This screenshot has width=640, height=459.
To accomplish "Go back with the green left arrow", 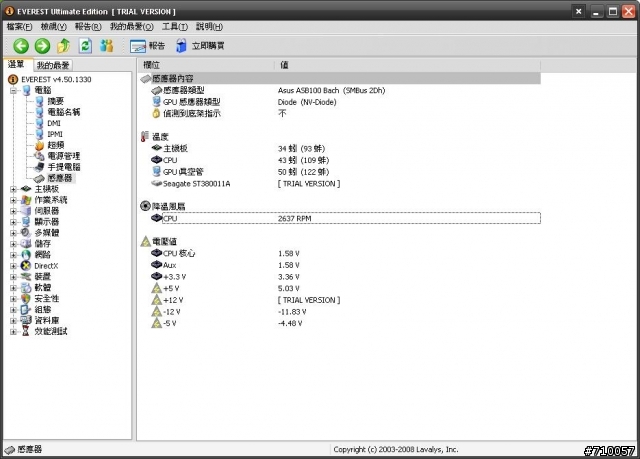I will [21, 46].
